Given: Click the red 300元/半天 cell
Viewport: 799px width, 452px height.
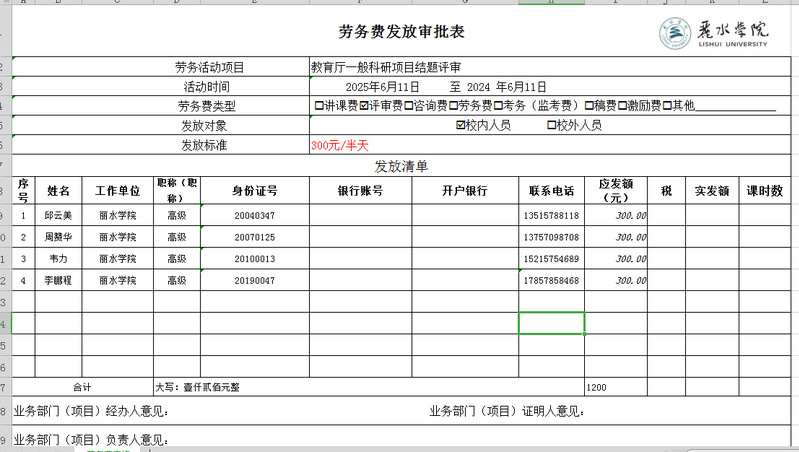Looking at the screenshot, I should (550, 145).
